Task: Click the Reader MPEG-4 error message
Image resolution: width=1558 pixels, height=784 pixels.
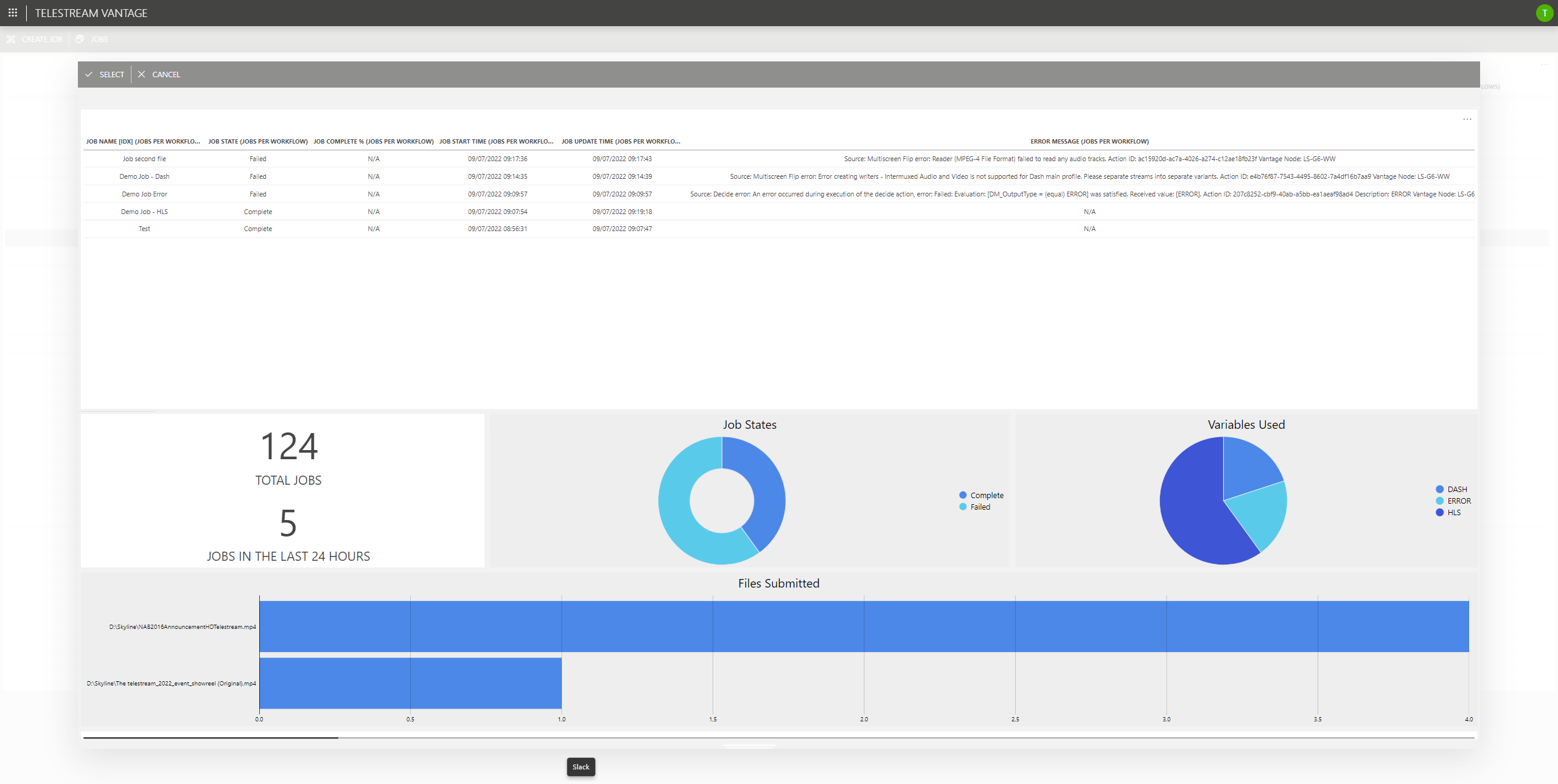Action: (x=1089, y=159)
